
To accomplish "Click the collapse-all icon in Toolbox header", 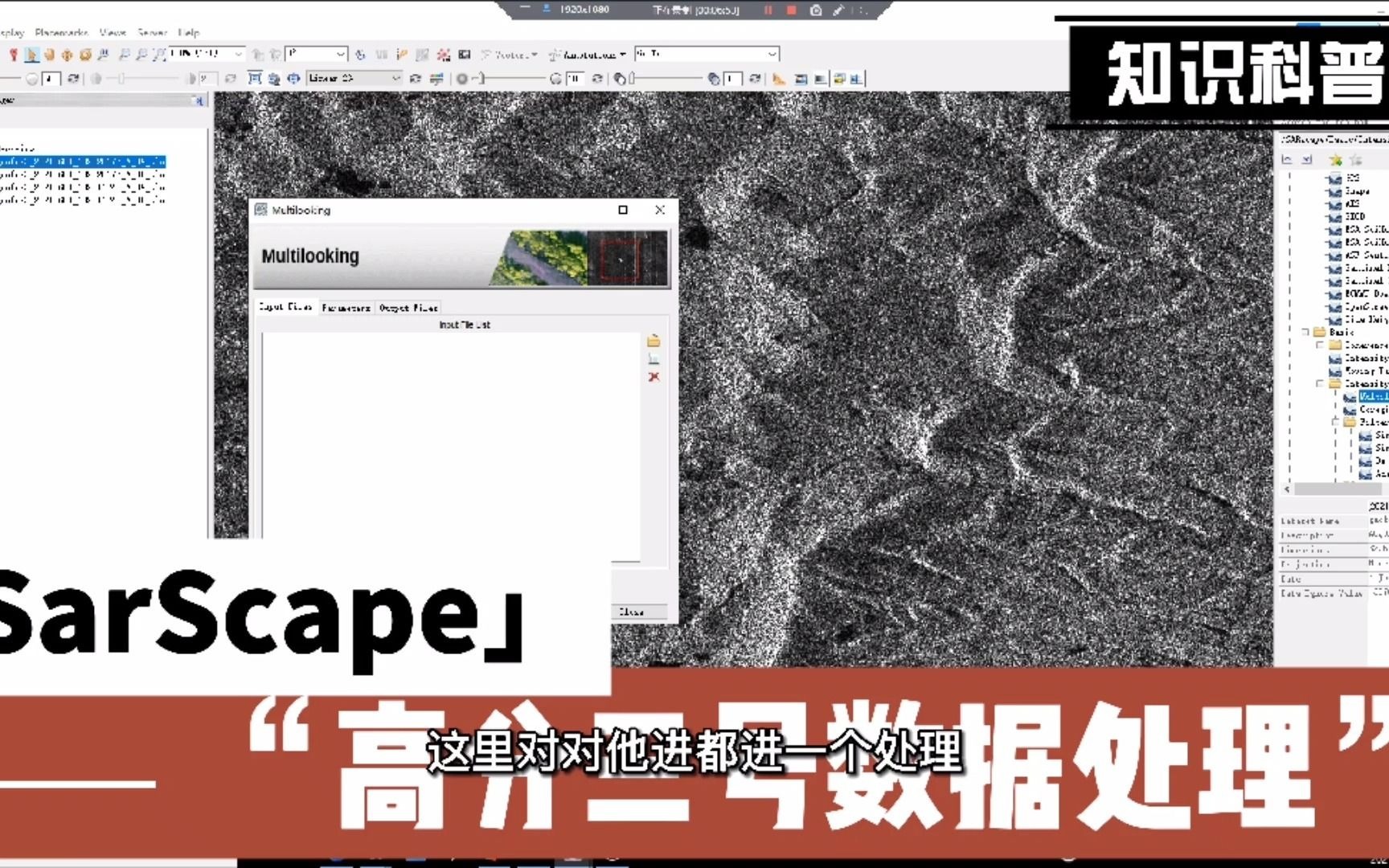I will [x=1287, y=160].
